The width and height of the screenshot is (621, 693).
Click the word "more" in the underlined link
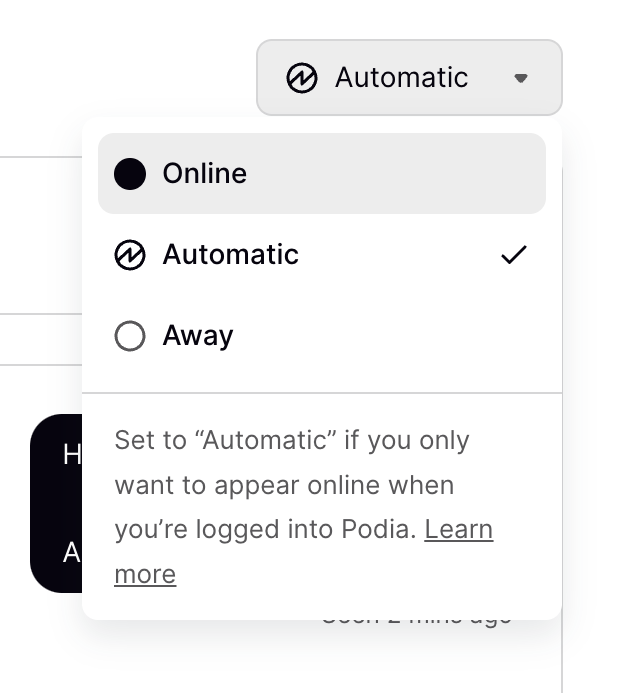tap(145, 575)
